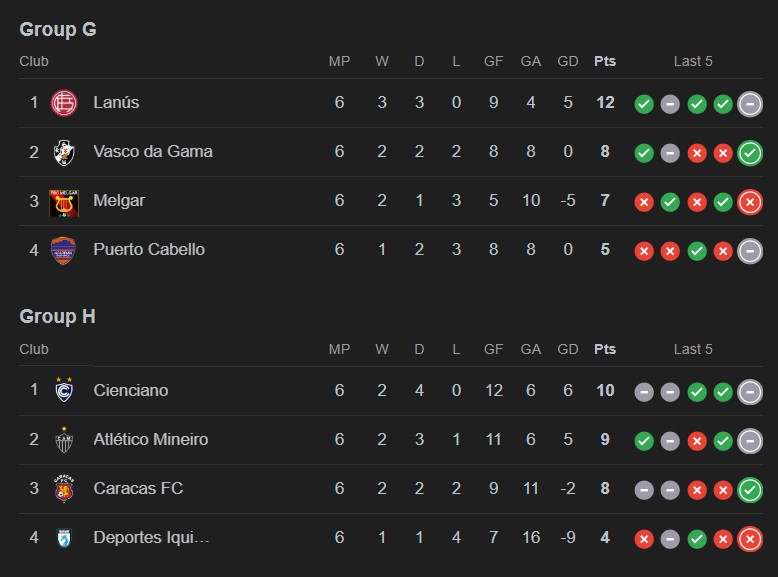Click Group H's Last 5 column header
The width and height of the screenshot is (778, 577).
point(693,349)
